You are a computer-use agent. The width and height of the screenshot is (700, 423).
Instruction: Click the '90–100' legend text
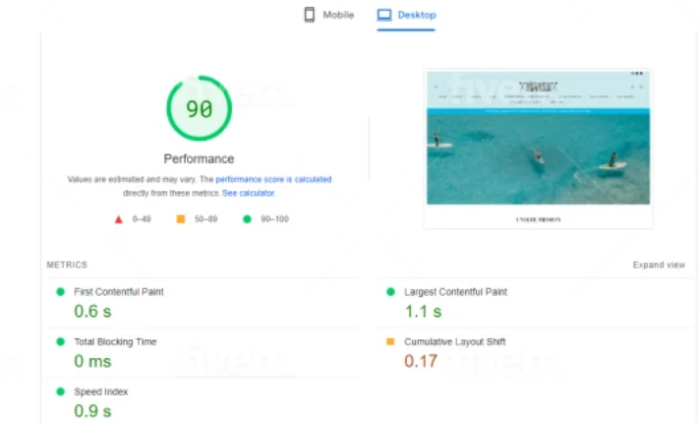coord(275,219)
